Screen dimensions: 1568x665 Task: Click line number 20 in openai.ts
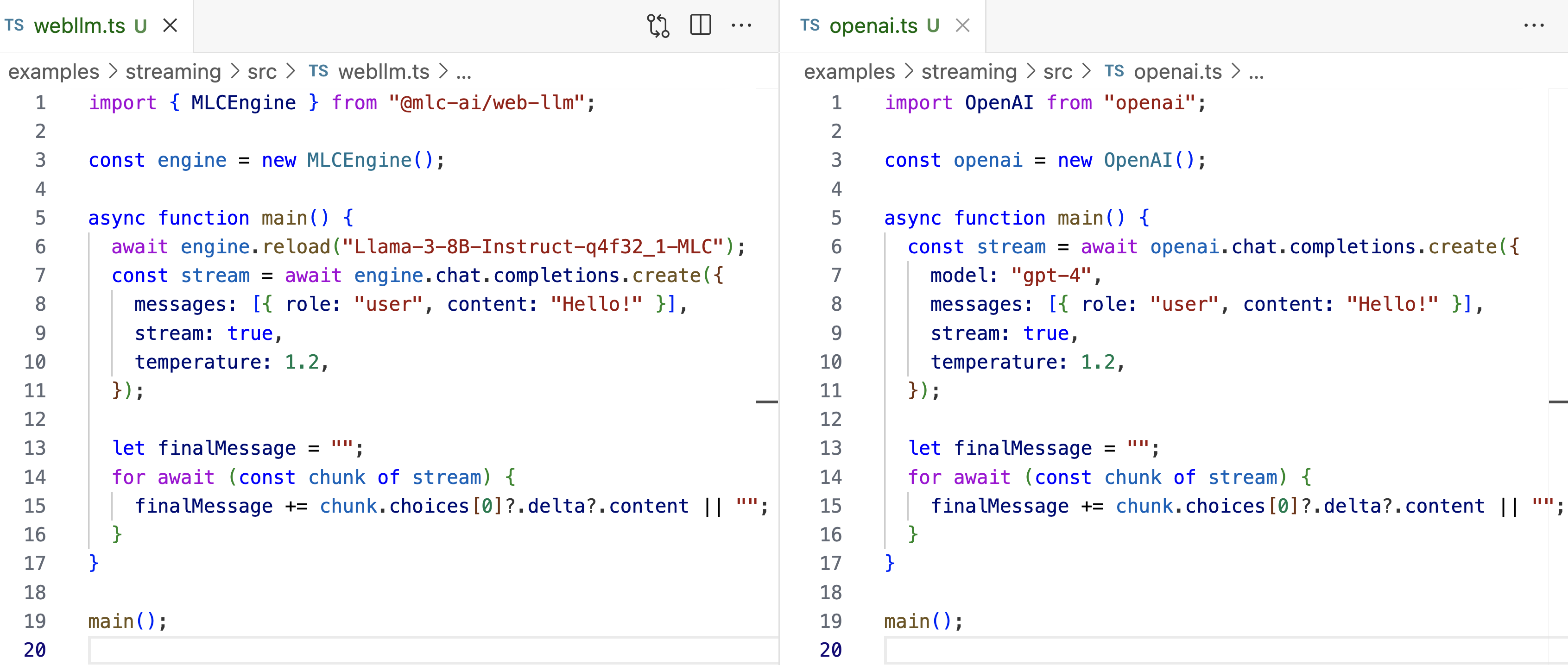tap(831, 650)
